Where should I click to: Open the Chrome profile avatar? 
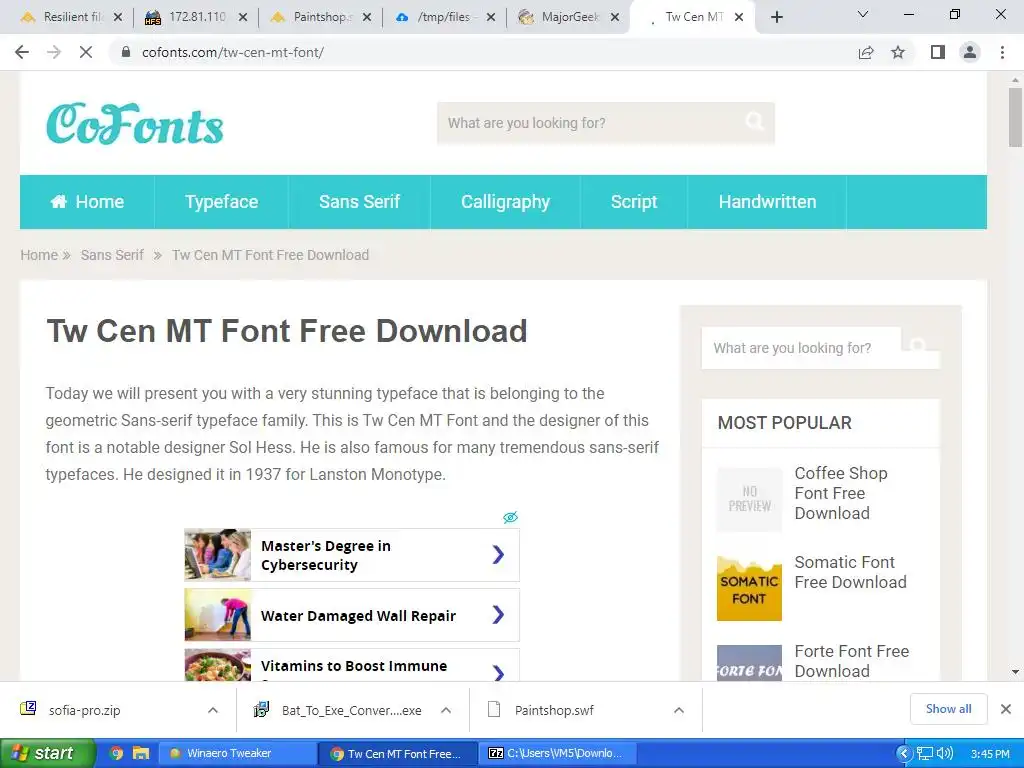(x=970, y=52)
